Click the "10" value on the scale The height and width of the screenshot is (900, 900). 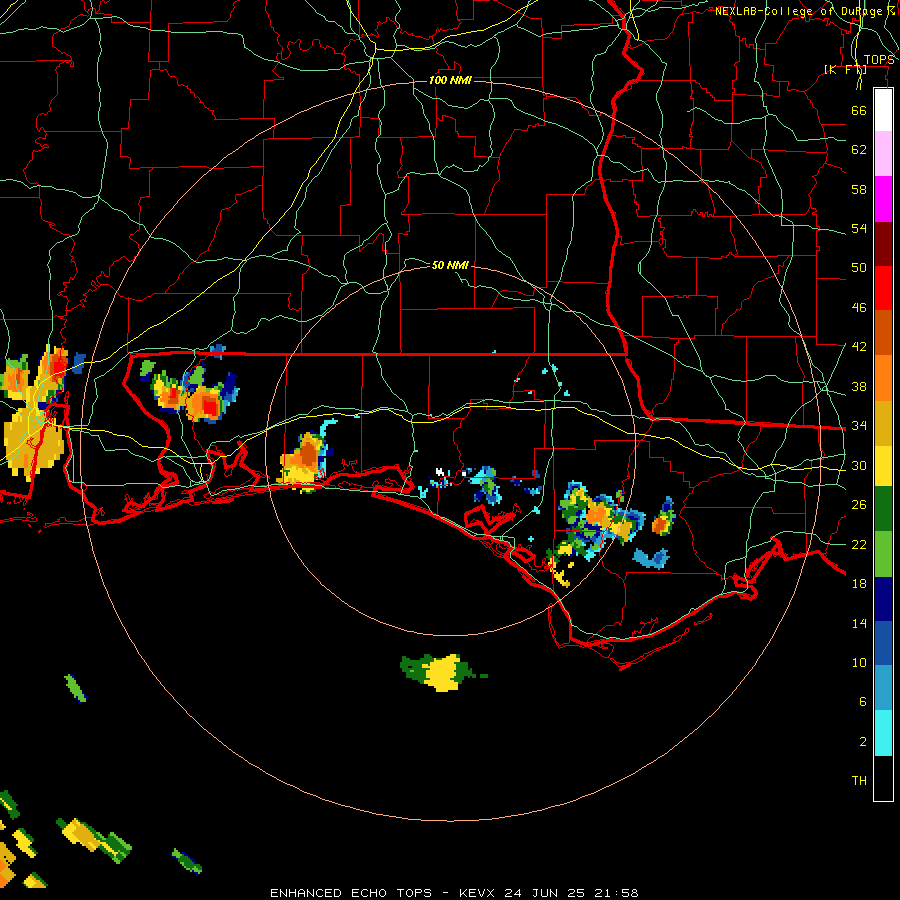point(859,662)
